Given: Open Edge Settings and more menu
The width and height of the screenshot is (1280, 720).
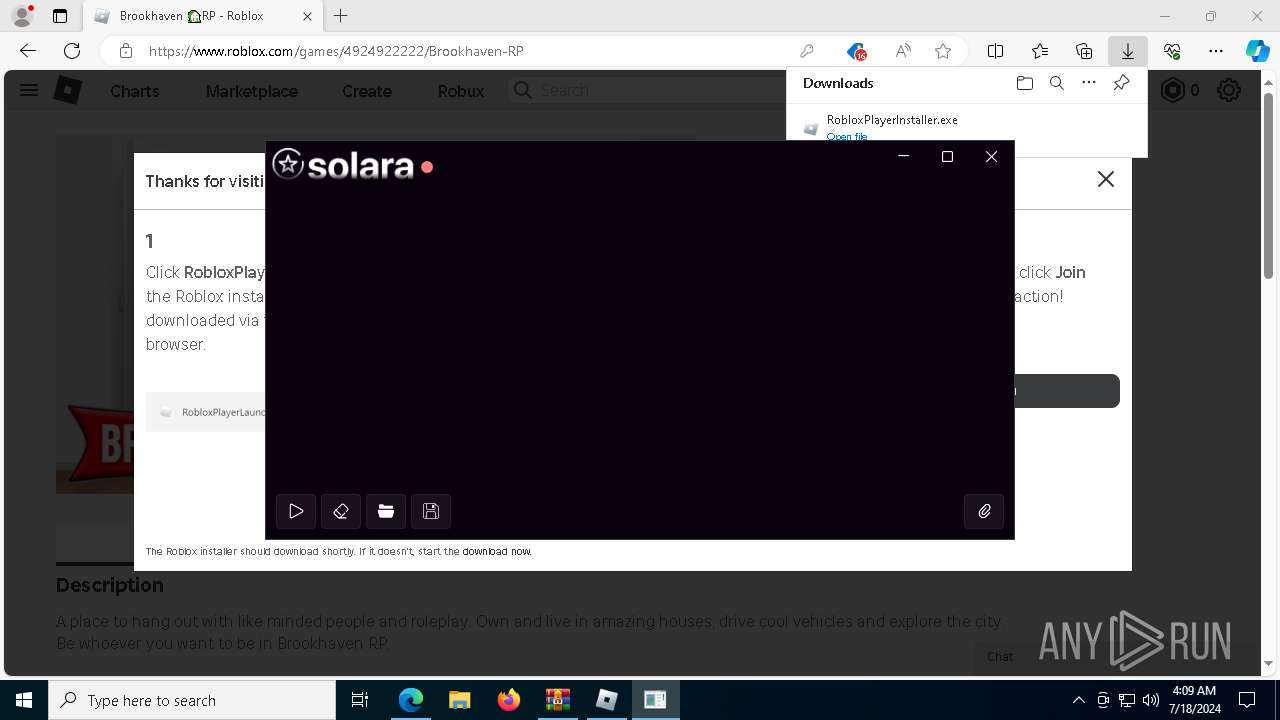Looking at the screenshot, I should [1216, 51].
